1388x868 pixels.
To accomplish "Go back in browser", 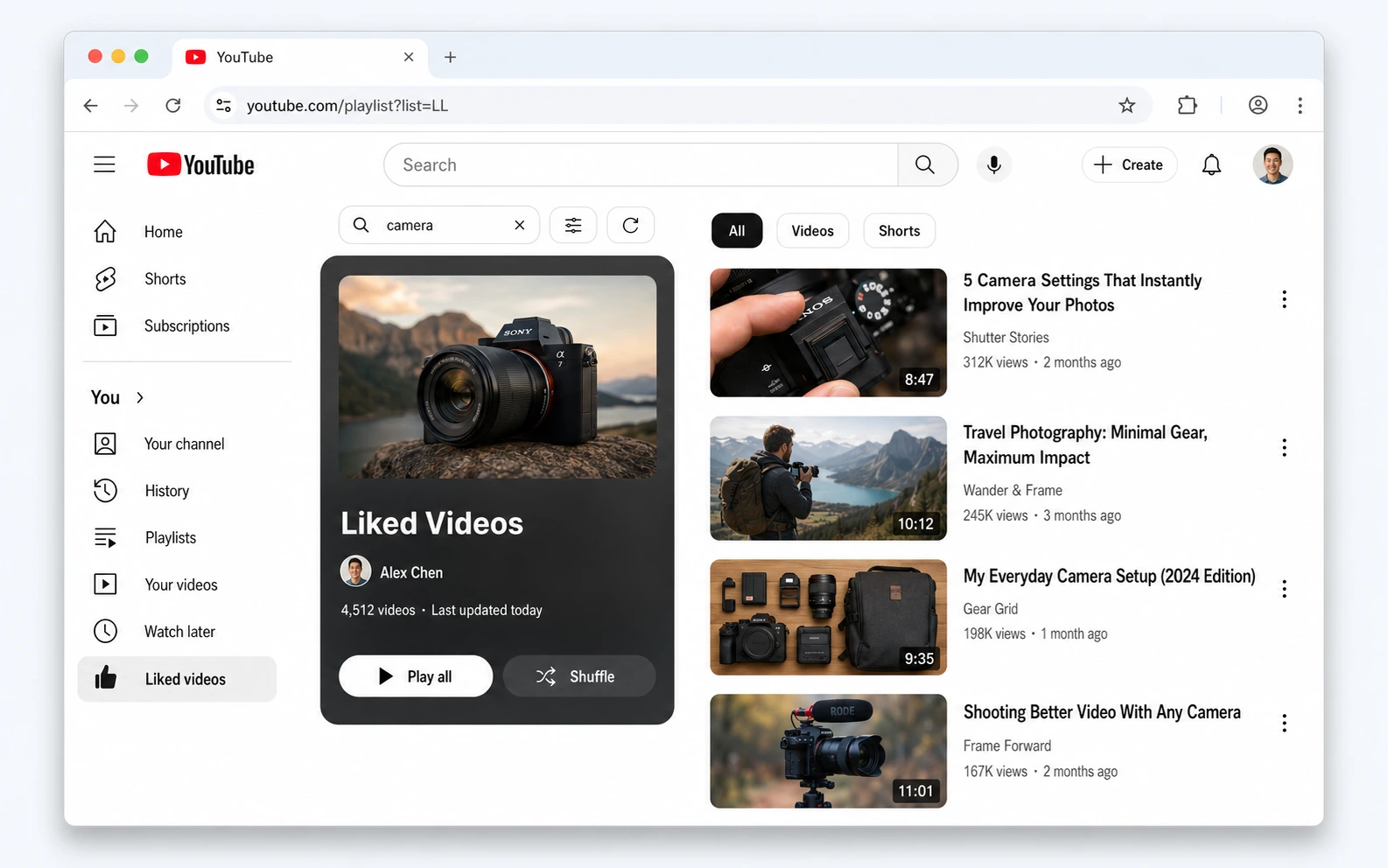I will 90,105.
